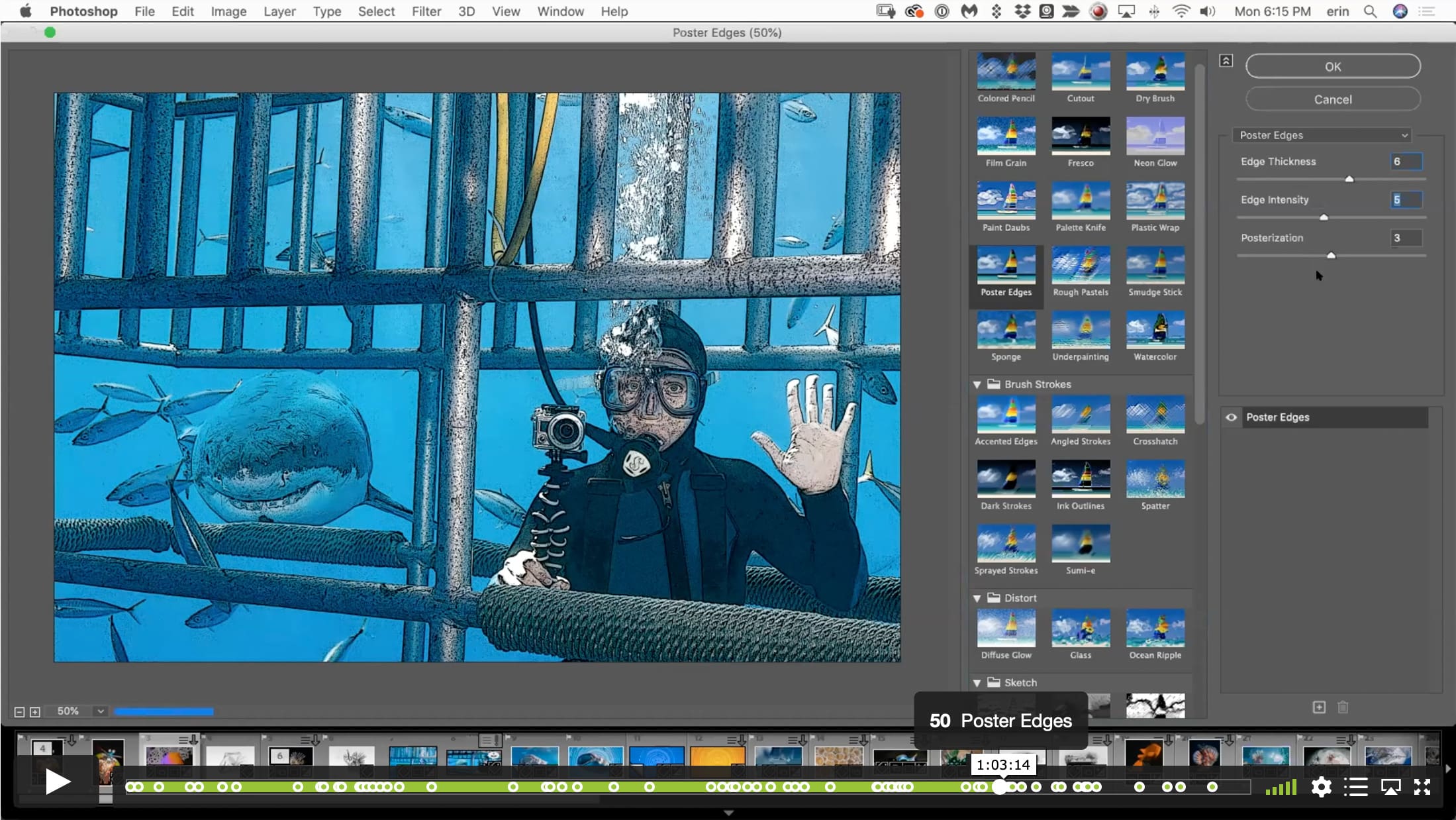Collapse the Distort folder
This screenshot has width=1456, height=820.
pos(977,598)
